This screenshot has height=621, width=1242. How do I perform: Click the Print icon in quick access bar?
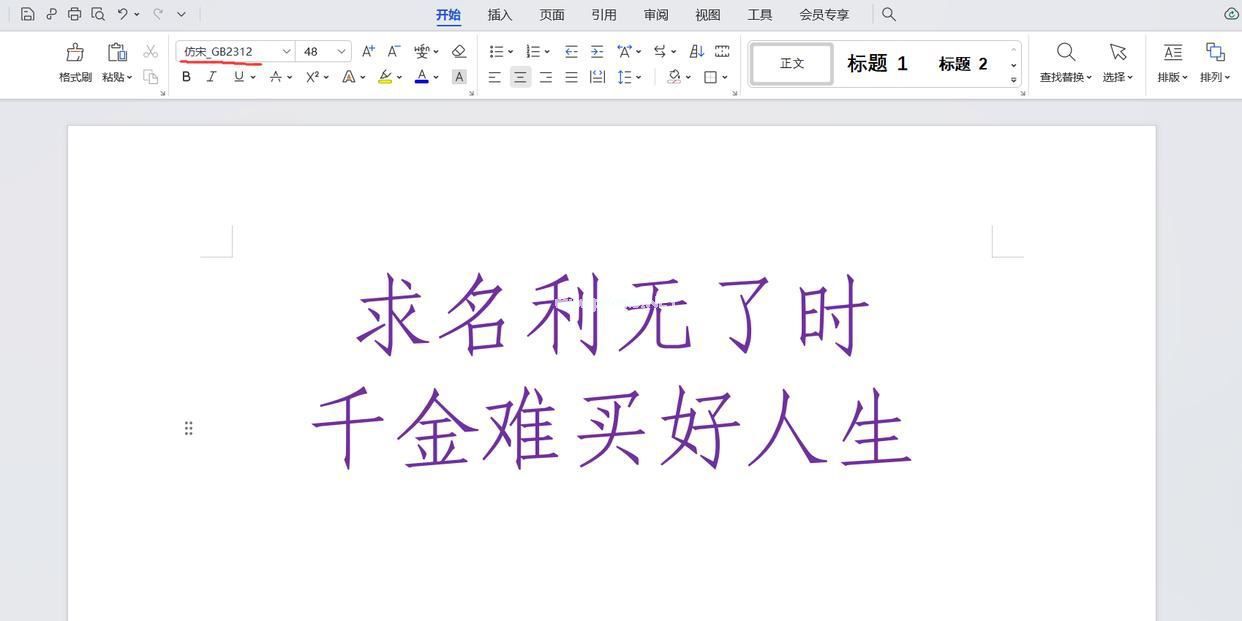pyautogui.click(x=75, y=14)
